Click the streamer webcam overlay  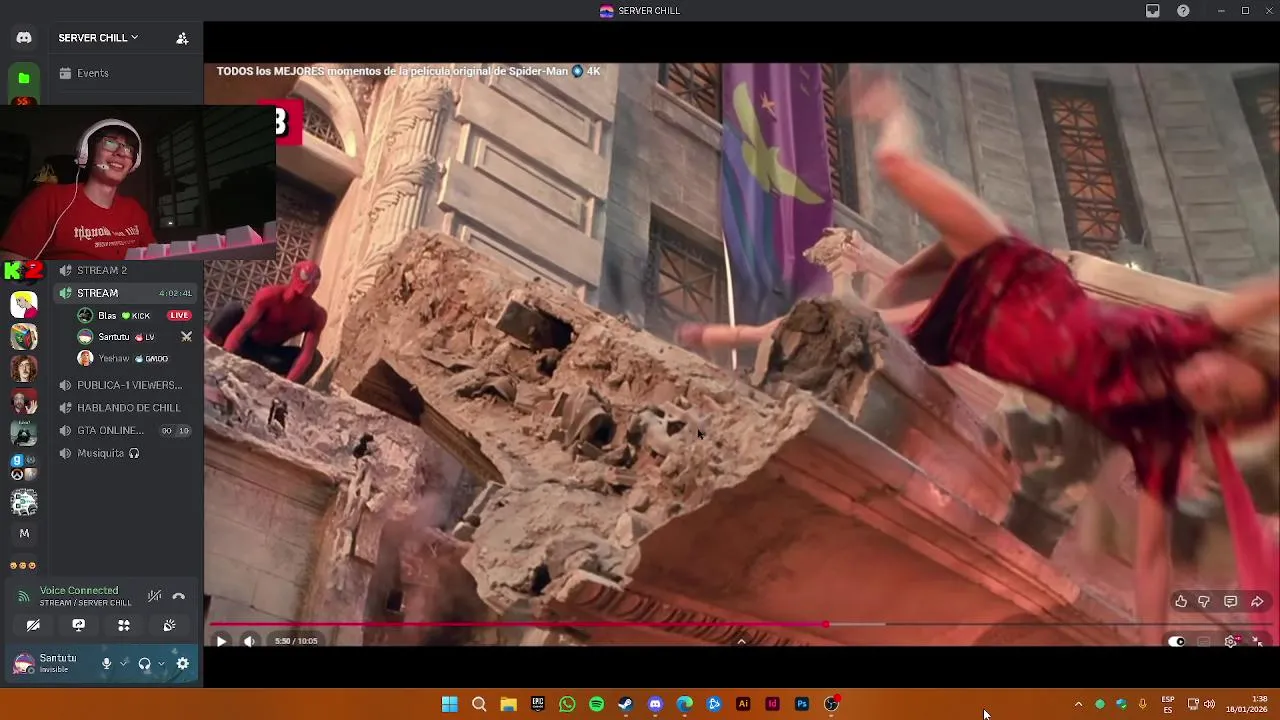click(x=138, y=182)
